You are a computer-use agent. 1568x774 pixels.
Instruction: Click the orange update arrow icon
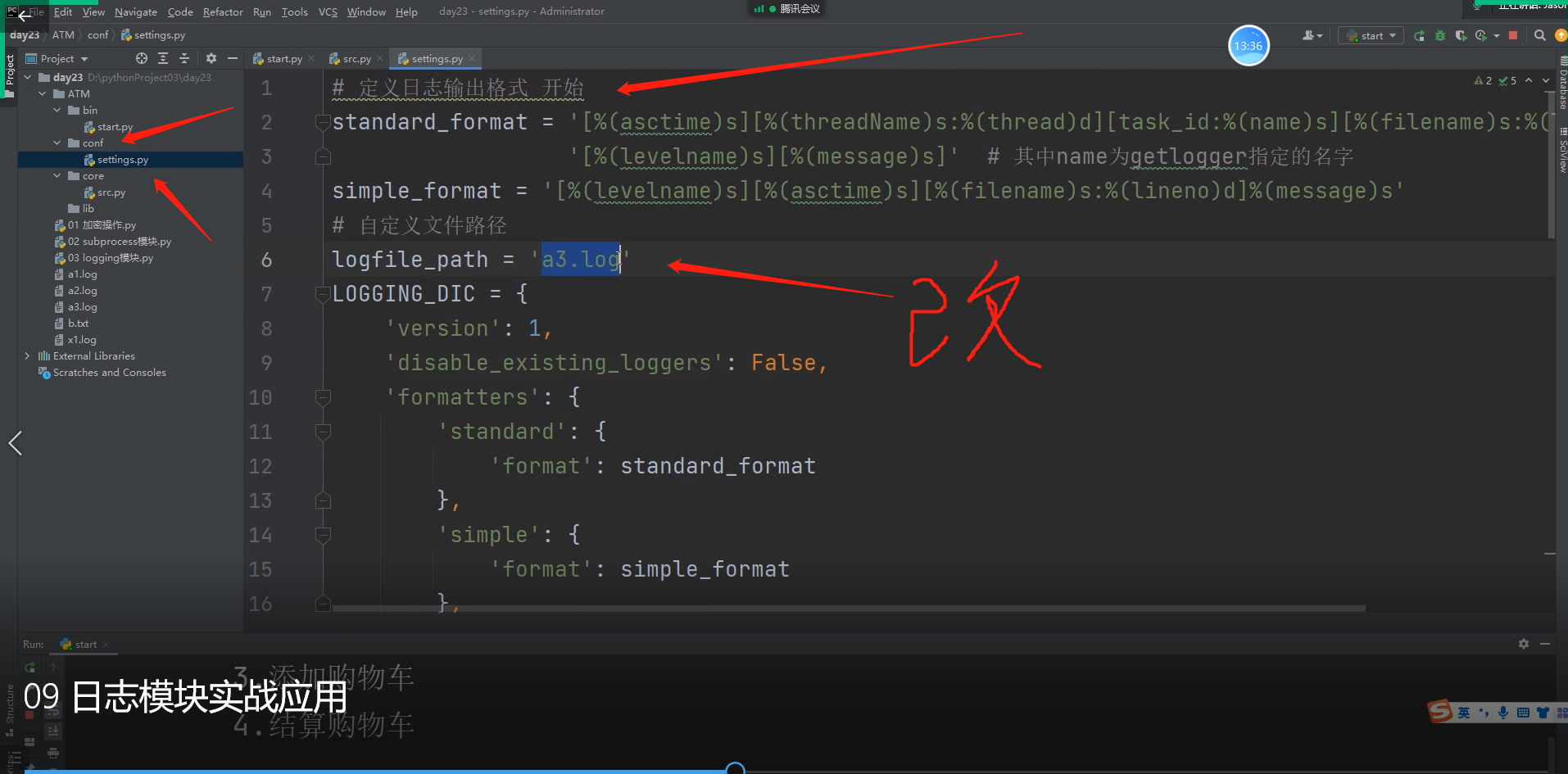pos(1561,35)
